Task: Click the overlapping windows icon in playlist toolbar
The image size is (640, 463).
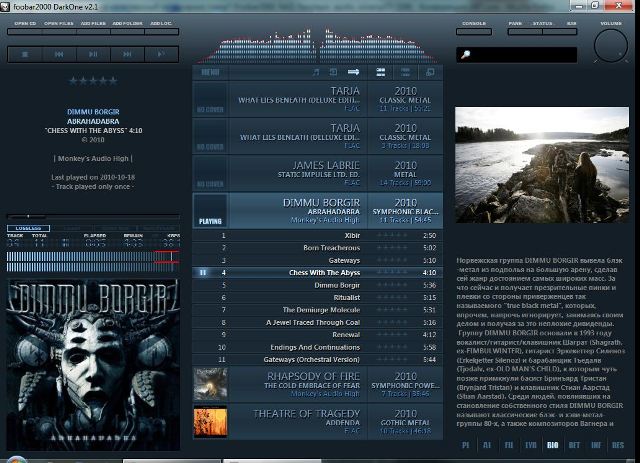Action: click(430, 72)
